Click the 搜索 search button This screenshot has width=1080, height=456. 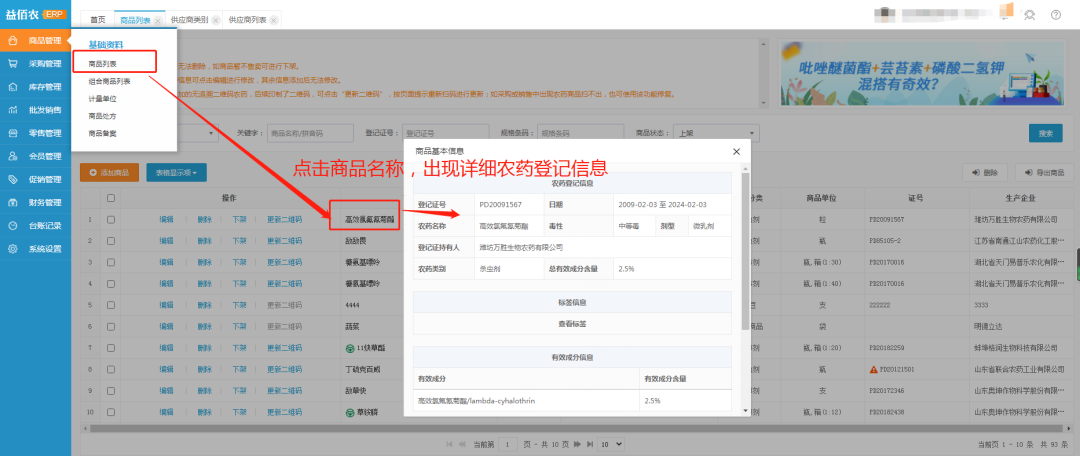pyautogui.click(x=1046, y=134)
